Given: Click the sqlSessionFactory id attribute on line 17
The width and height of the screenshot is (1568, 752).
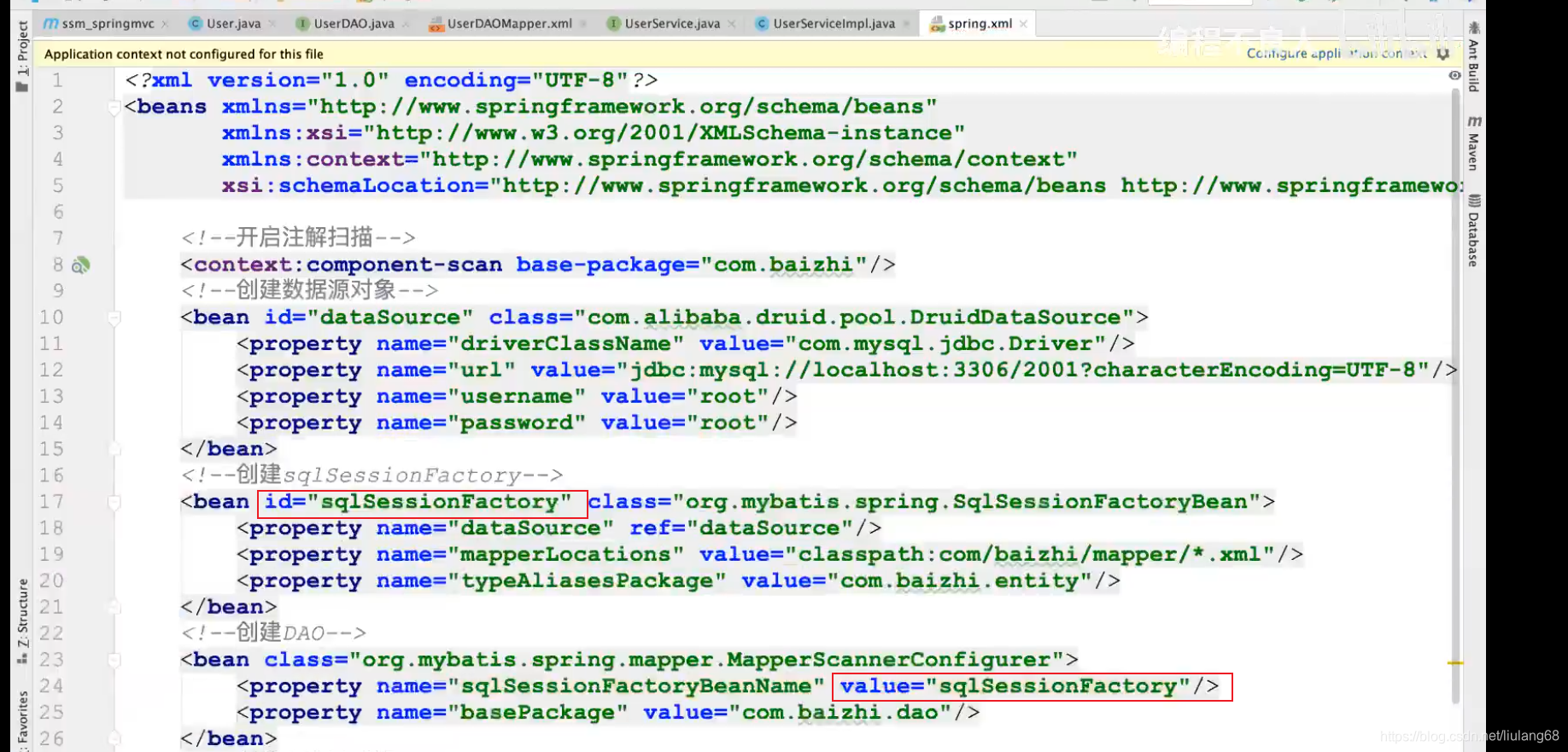Looking at the screenshot, I should (x=418, y=502).
